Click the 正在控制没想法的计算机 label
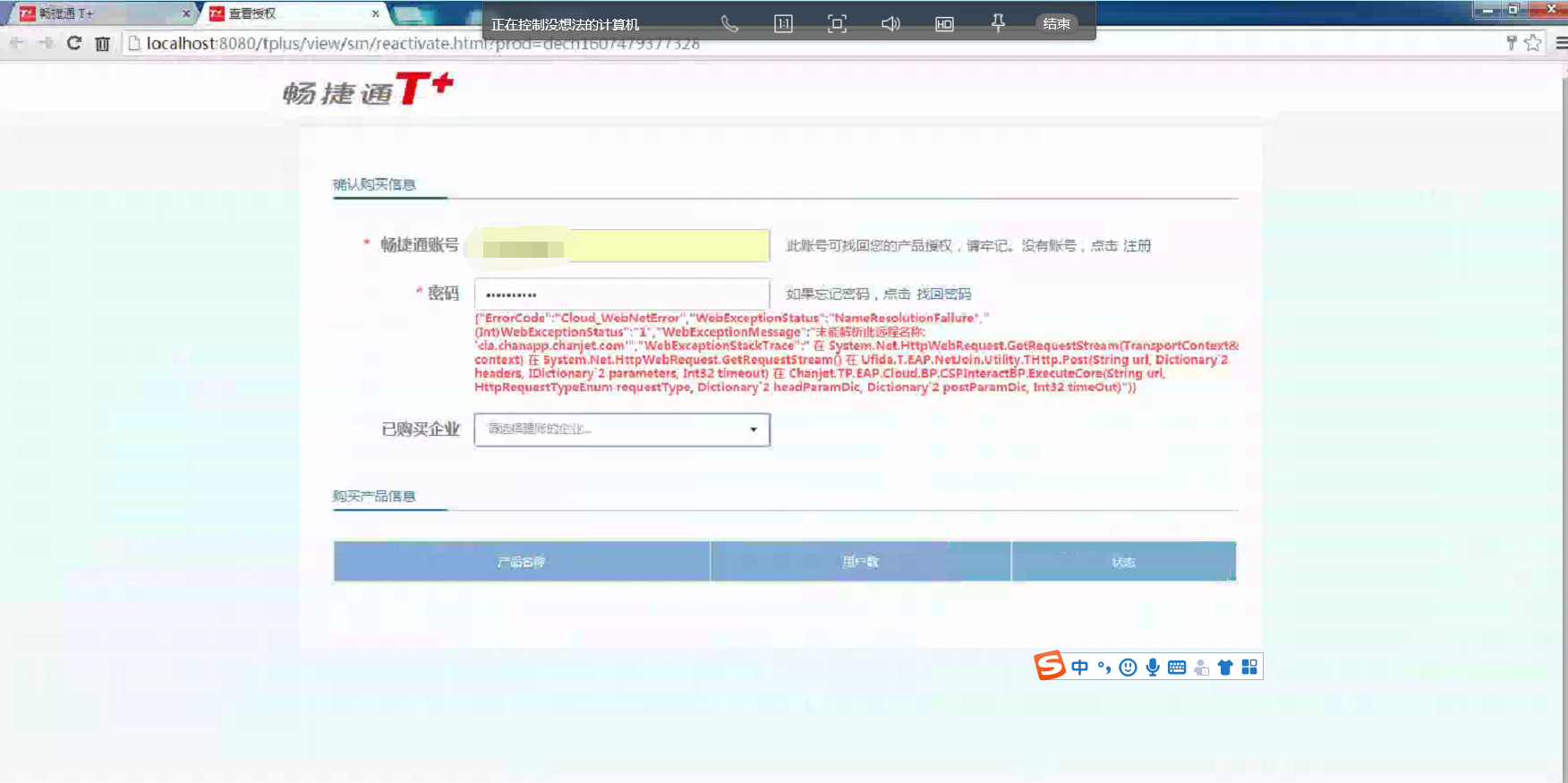Image resolution: width=1568 pixels, height=783 pixels. (565, 25)
